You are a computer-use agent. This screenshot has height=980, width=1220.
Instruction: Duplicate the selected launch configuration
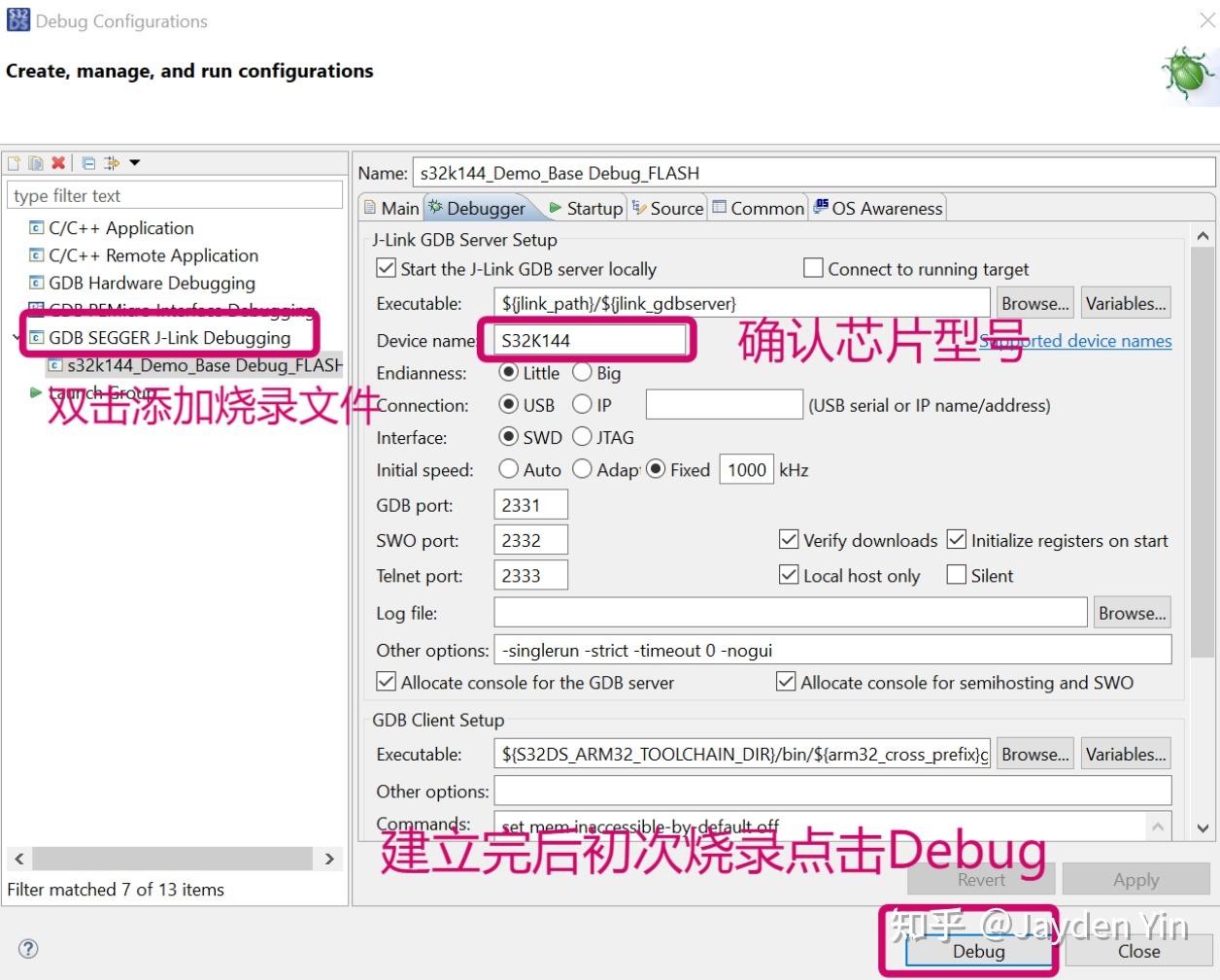[35, 163]
